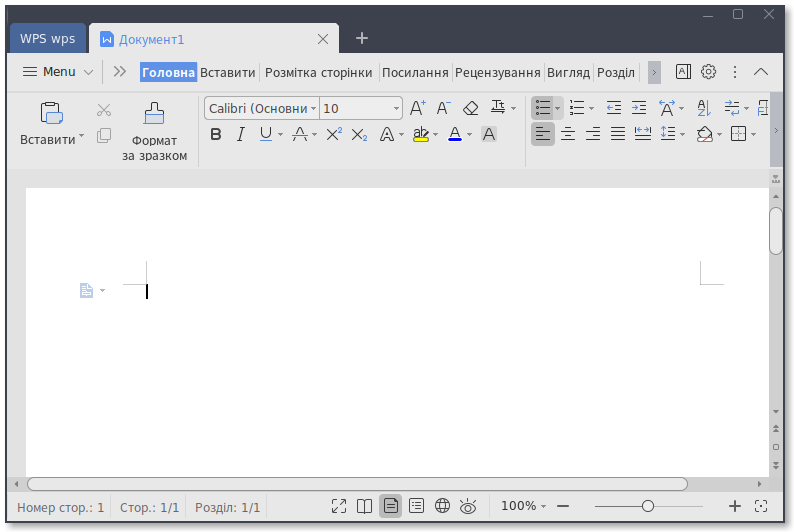
Task: Open the Розмітка сторінки tab
Action: [x=319, y=72]
